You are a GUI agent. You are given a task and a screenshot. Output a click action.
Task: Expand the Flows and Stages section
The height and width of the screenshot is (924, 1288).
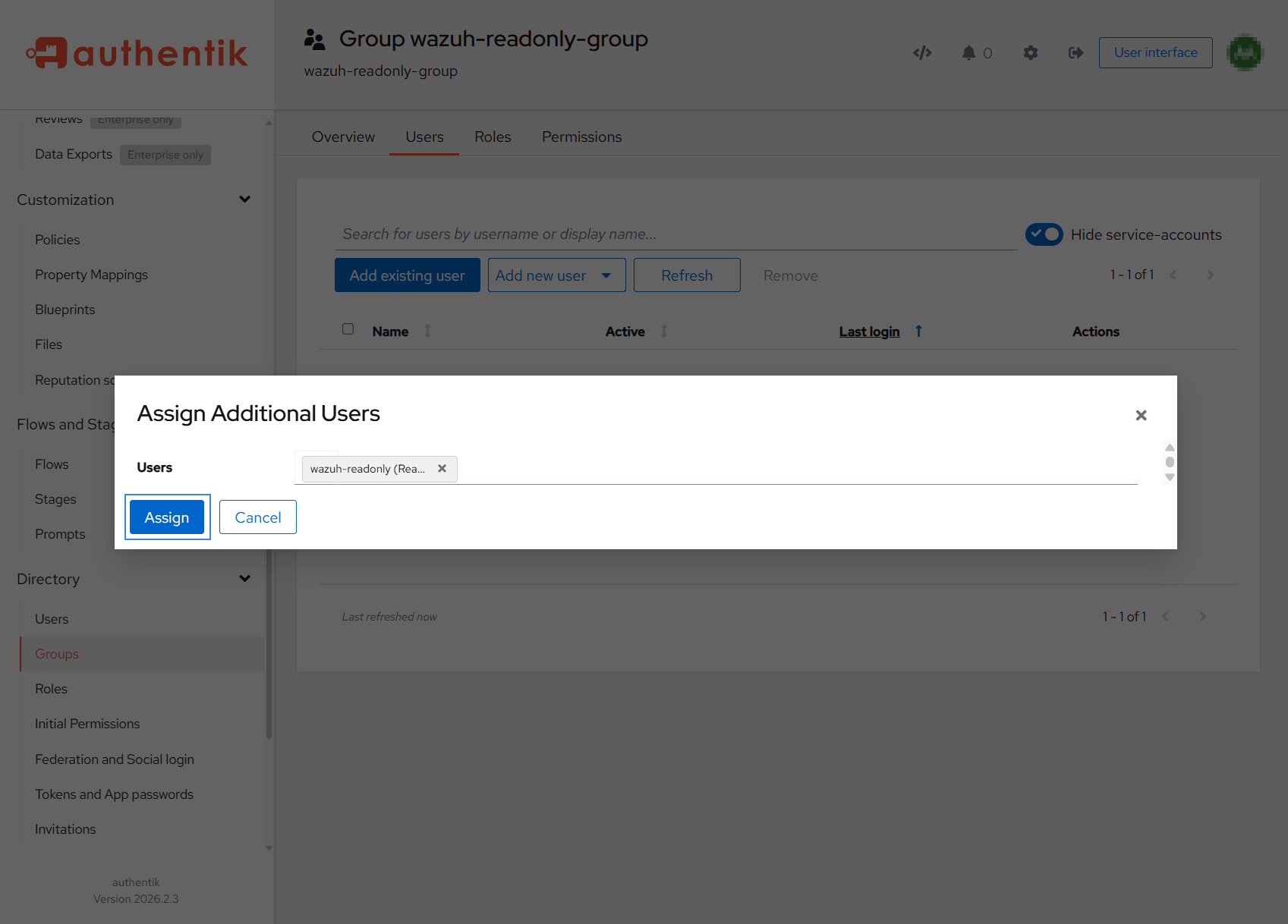coord(65,424)
